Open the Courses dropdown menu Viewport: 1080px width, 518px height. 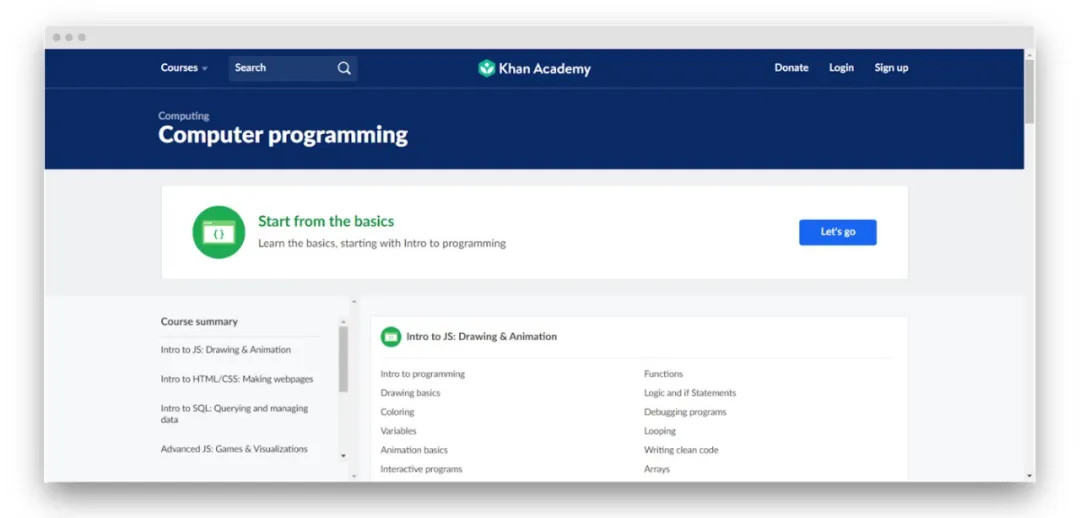coord(184,68)
